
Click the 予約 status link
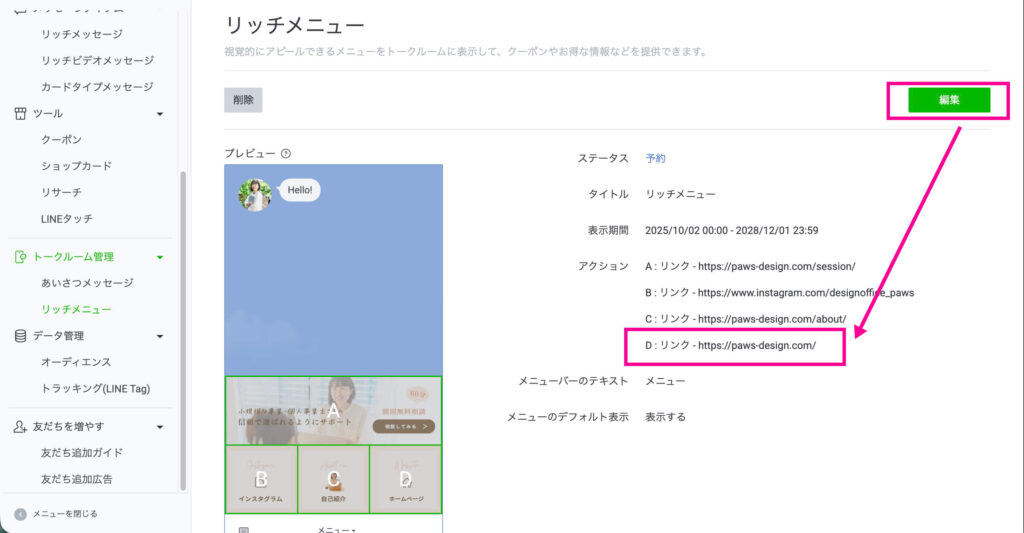[x=655, y=158]
